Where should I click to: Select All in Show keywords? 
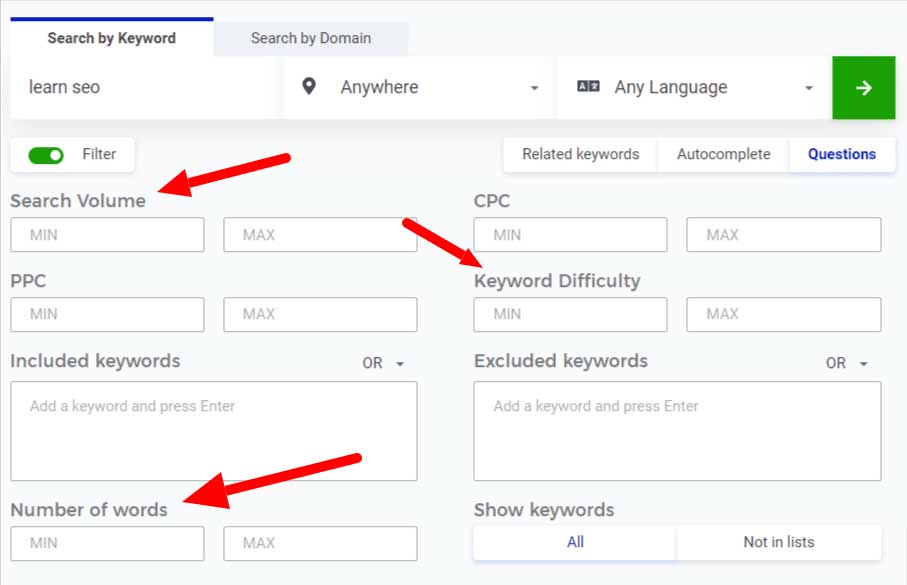pos(574,542)
